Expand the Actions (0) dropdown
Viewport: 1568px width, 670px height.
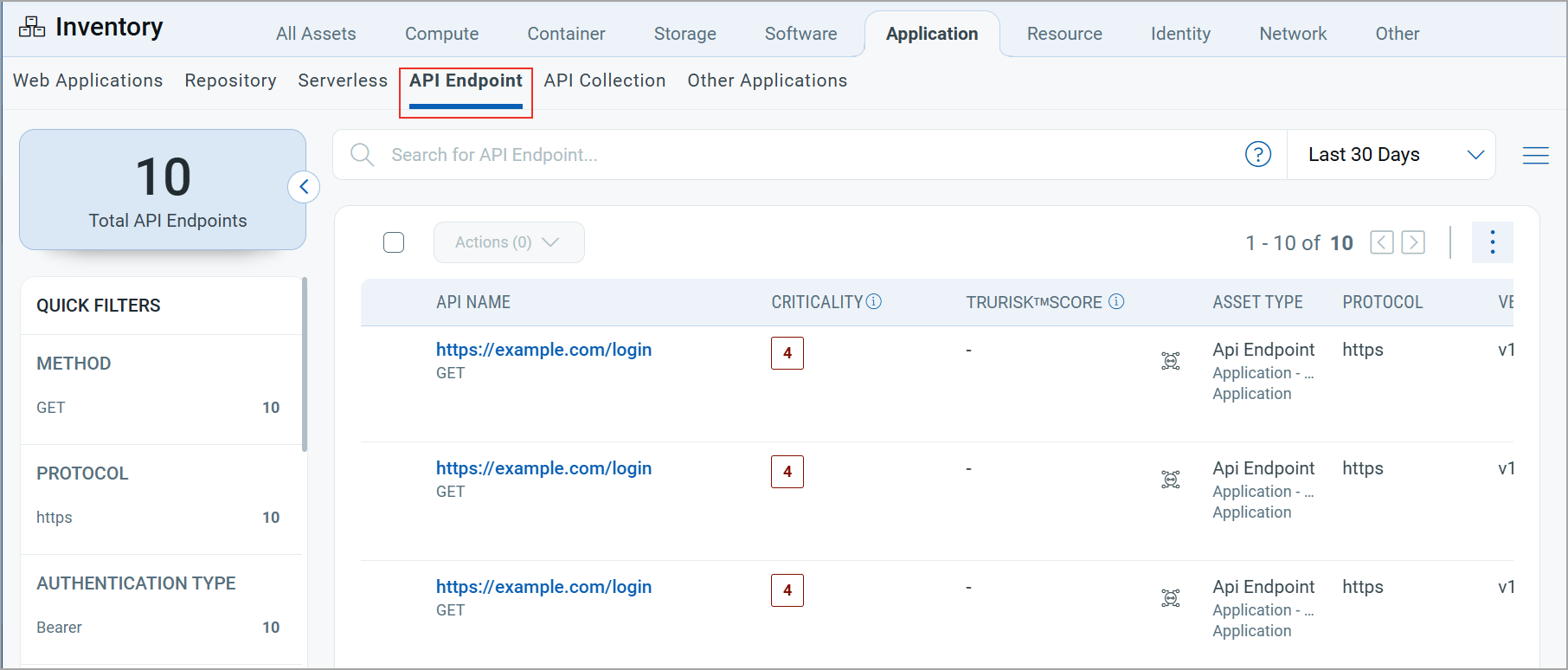pyautogui.click(x=509, y=242)
